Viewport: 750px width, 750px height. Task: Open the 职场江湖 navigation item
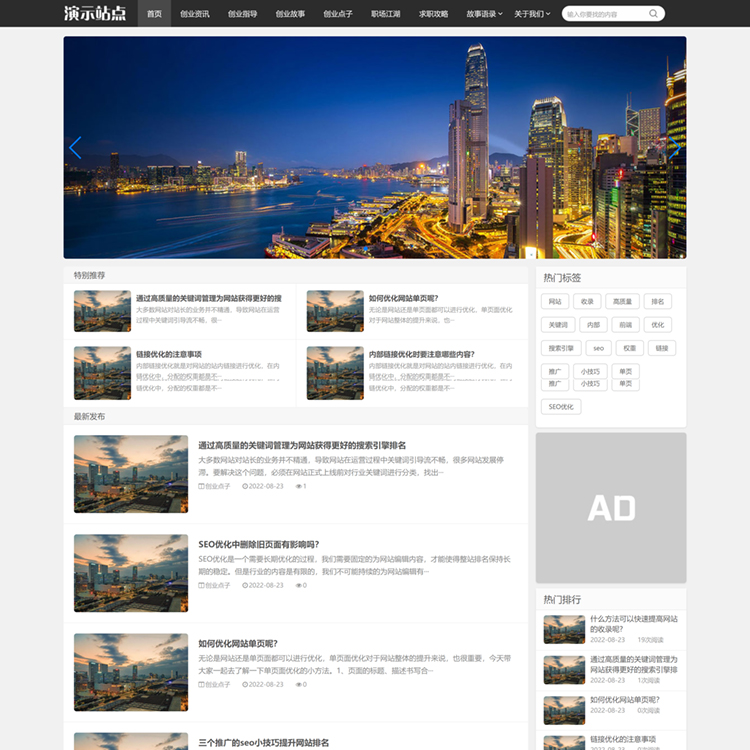[x=386, y=14]
